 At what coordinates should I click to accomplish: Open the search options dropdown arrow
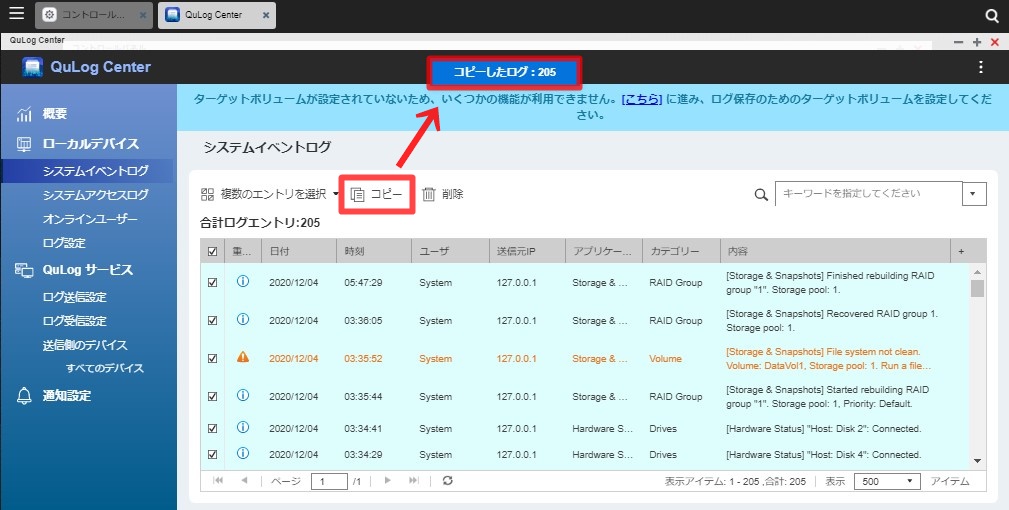974,194
